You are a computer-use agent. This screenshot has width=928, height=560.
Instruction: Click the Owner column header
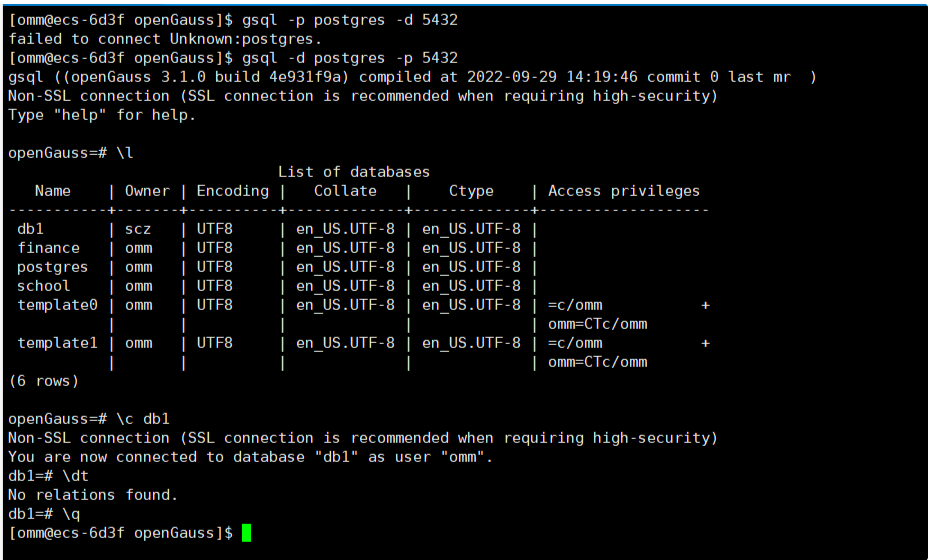(x=147, y=191)
